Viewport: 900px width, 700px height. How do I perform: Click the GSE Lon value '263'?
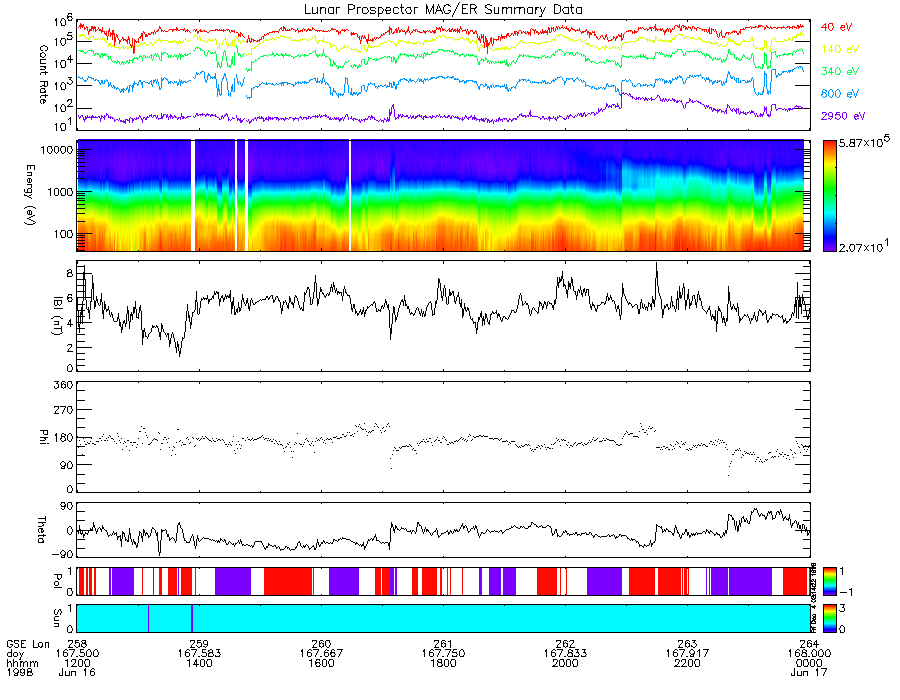687,644
